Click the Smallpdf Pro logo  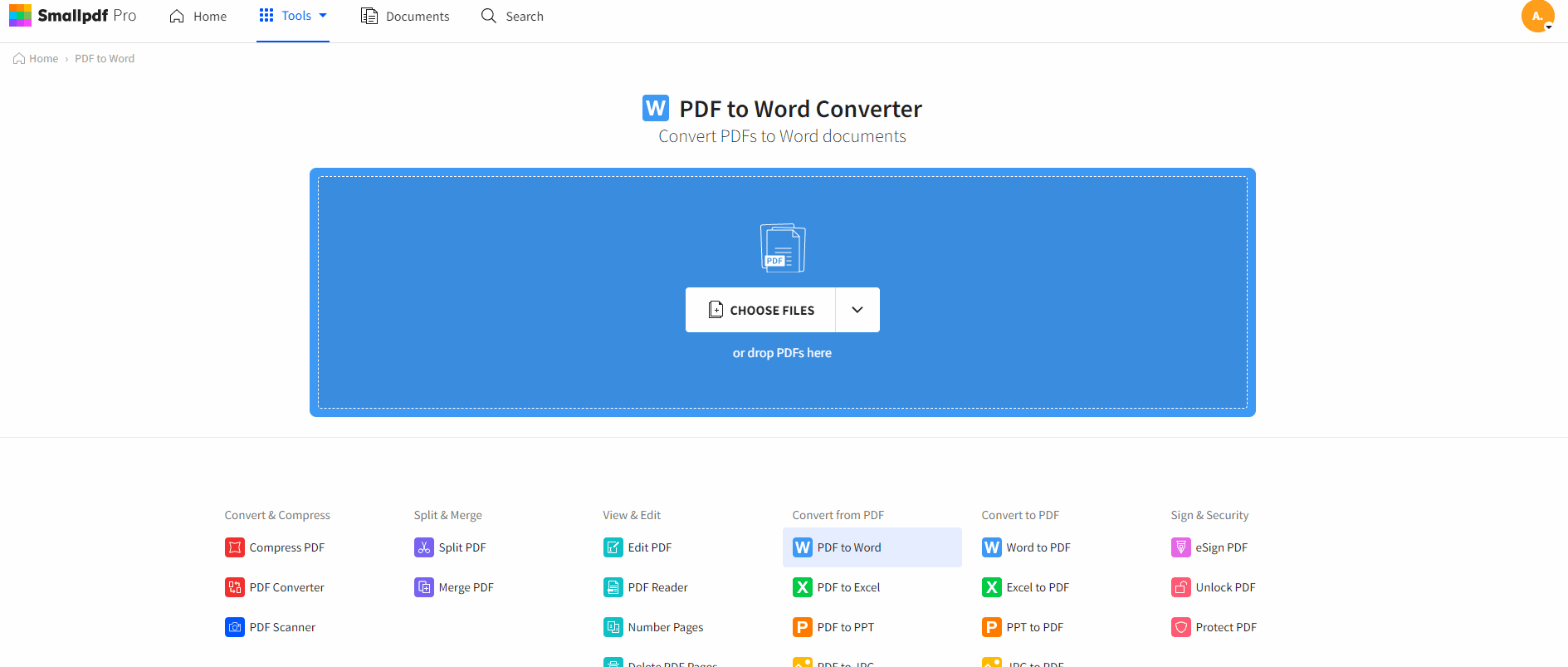point(72,16)
